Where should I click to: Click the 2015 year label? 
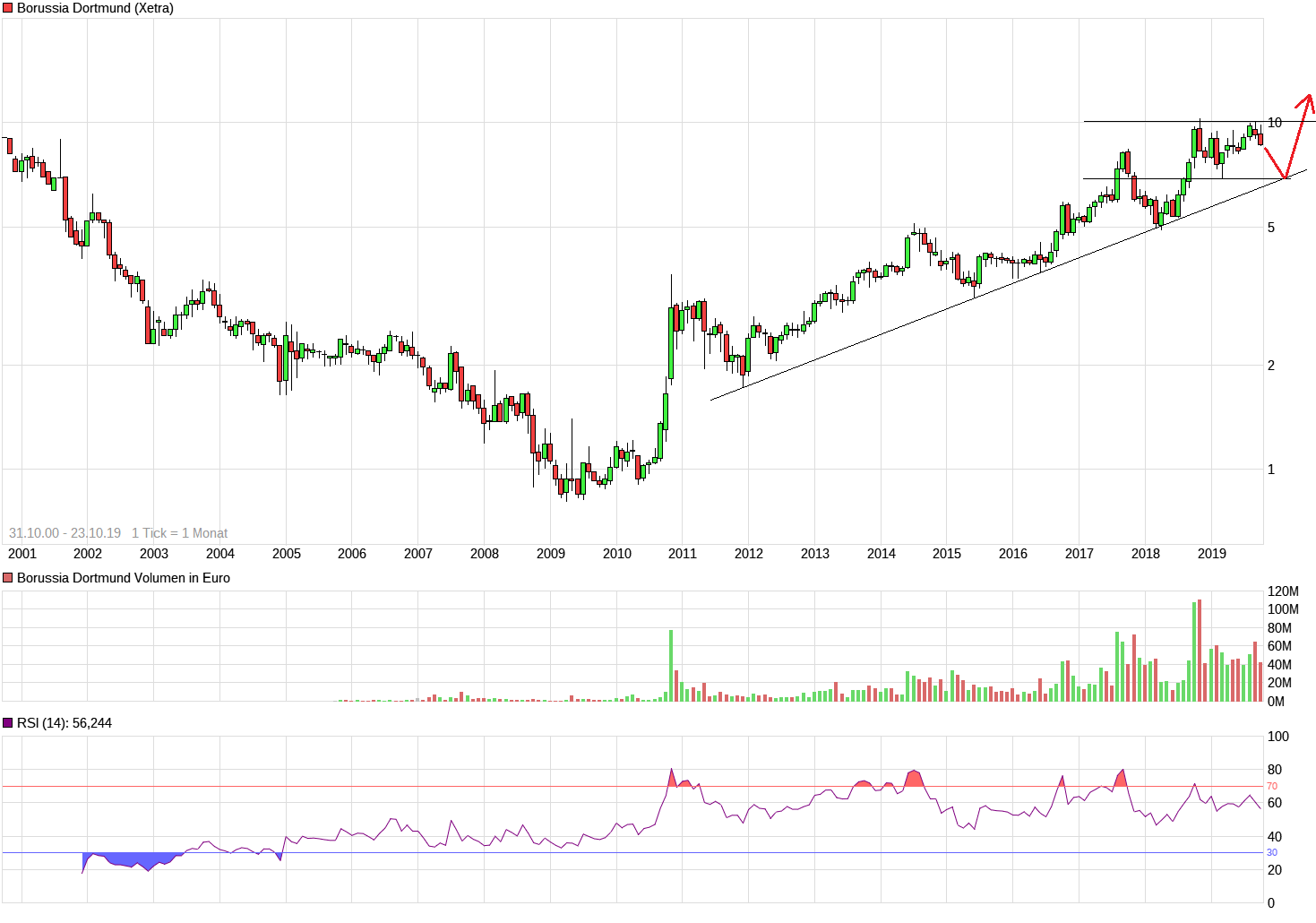pos(947,554)
